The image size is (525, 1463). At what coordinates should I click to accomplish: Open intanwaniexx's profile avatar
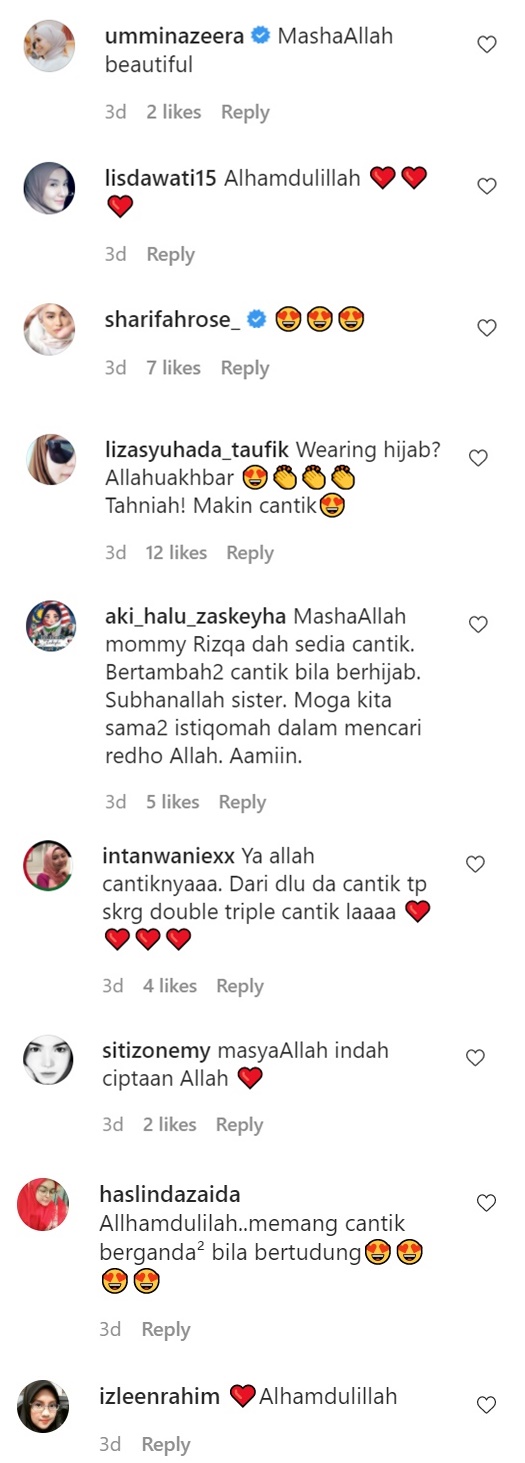point(48,865)
